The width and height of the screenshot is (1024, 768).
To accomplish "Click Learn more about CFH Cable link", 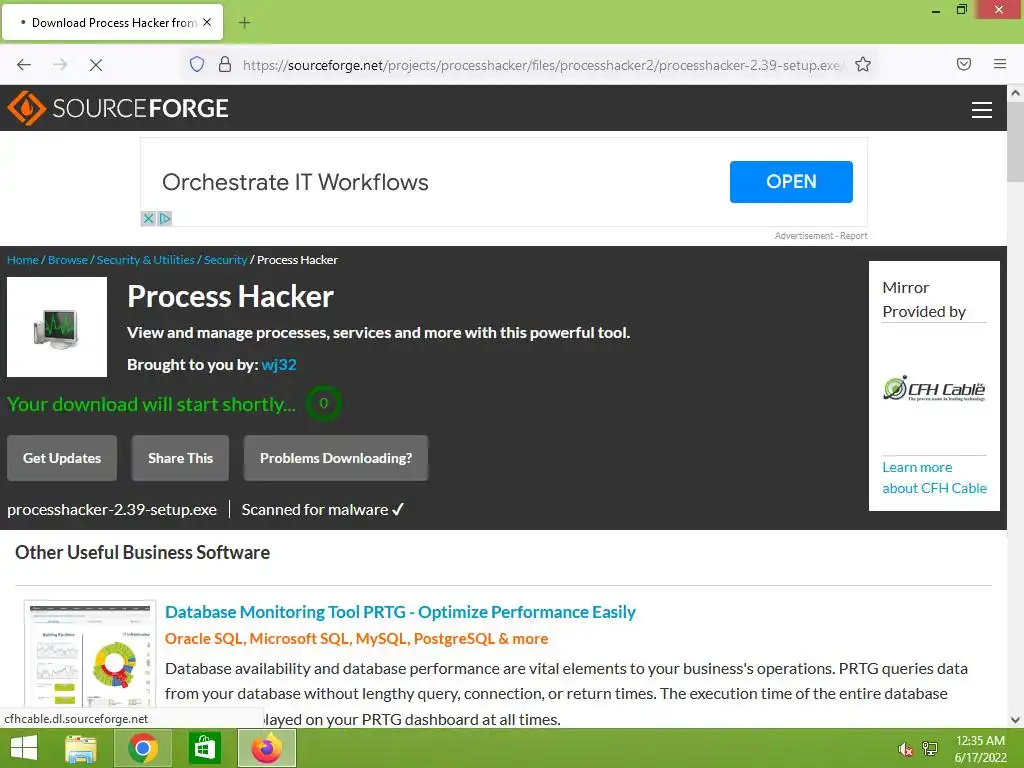I will click(934, 477).
